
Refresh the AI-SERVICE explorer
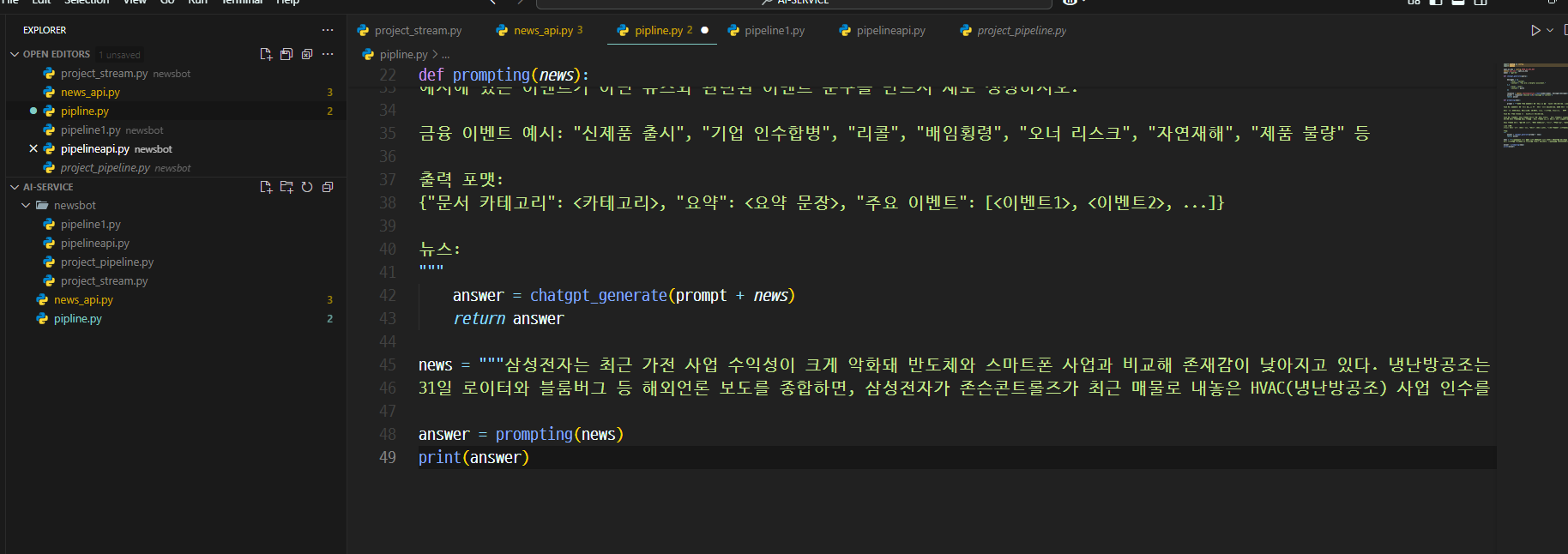(307, 187)
